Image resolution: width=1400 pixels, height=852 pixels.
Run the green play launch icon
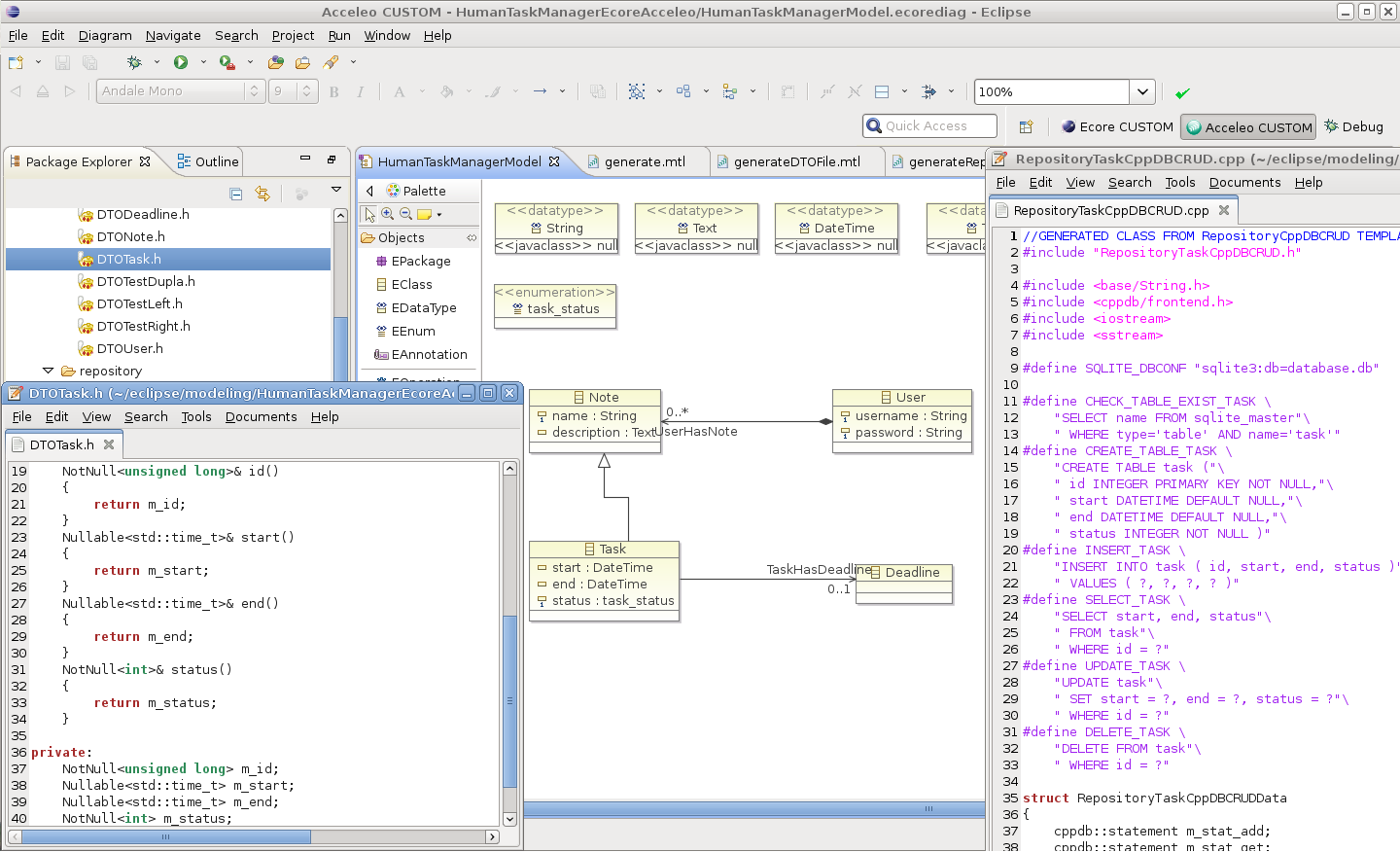(x=181, y=62)
